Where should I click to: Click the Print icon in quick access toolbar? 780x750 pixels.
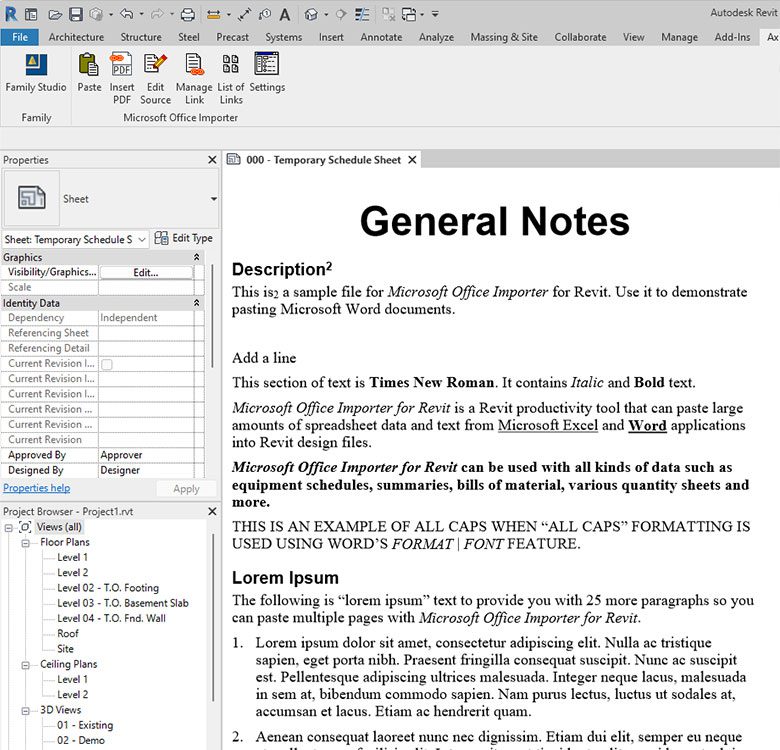[188, 15]
